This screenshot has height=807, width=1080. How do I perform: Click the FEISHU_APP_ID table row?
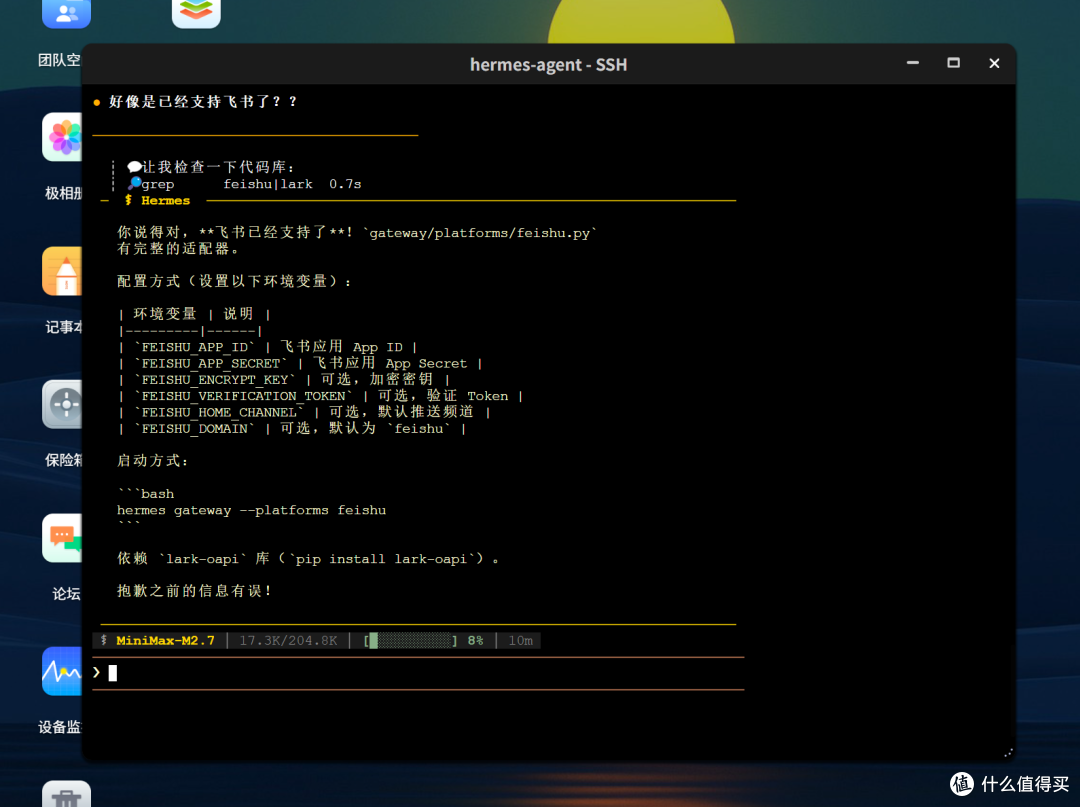[267, 346]
